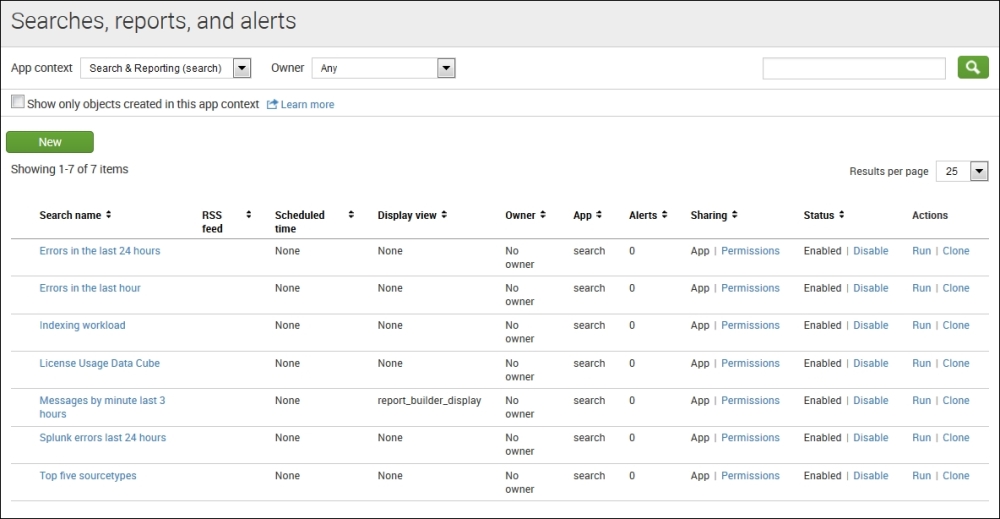Click the search filter text field
Image resolution: width=1000 pixels, height=519 pixels.
(853, 68)
